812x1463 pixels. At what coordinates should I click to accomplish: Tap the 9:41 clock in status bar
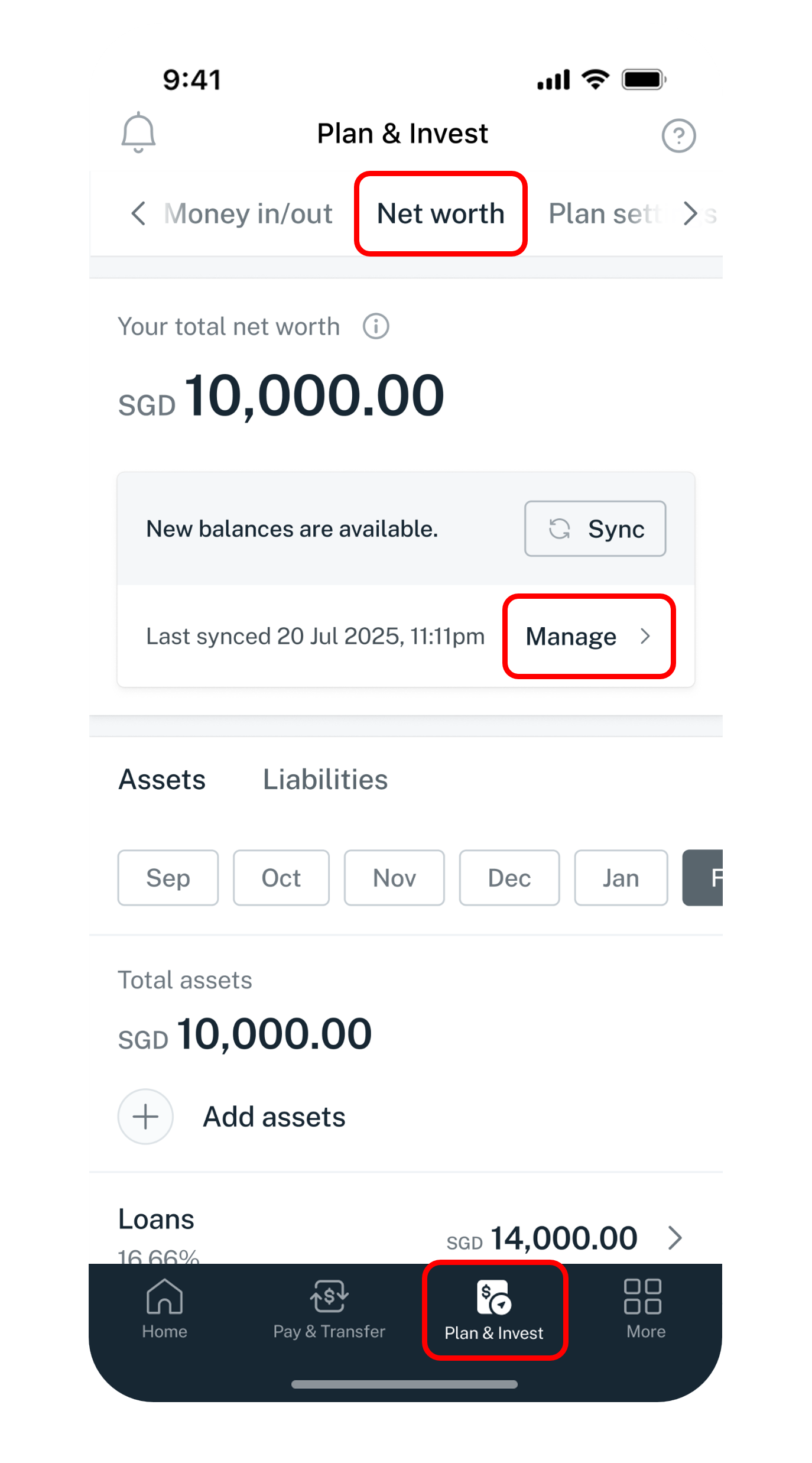tap(191, 79)
